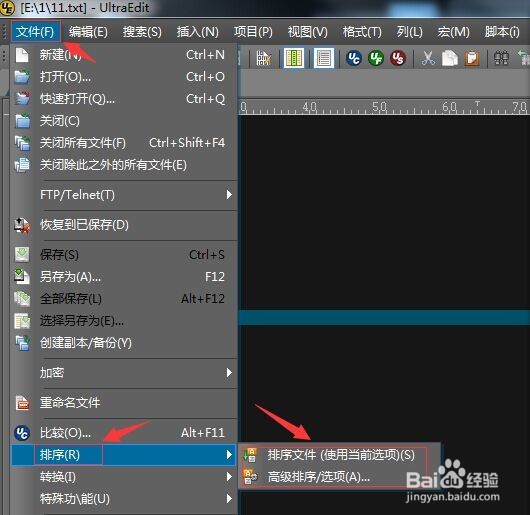Screen dimensions: 530x515
Task: Open the 脚本(i) menu
Action: coord(502,32)
